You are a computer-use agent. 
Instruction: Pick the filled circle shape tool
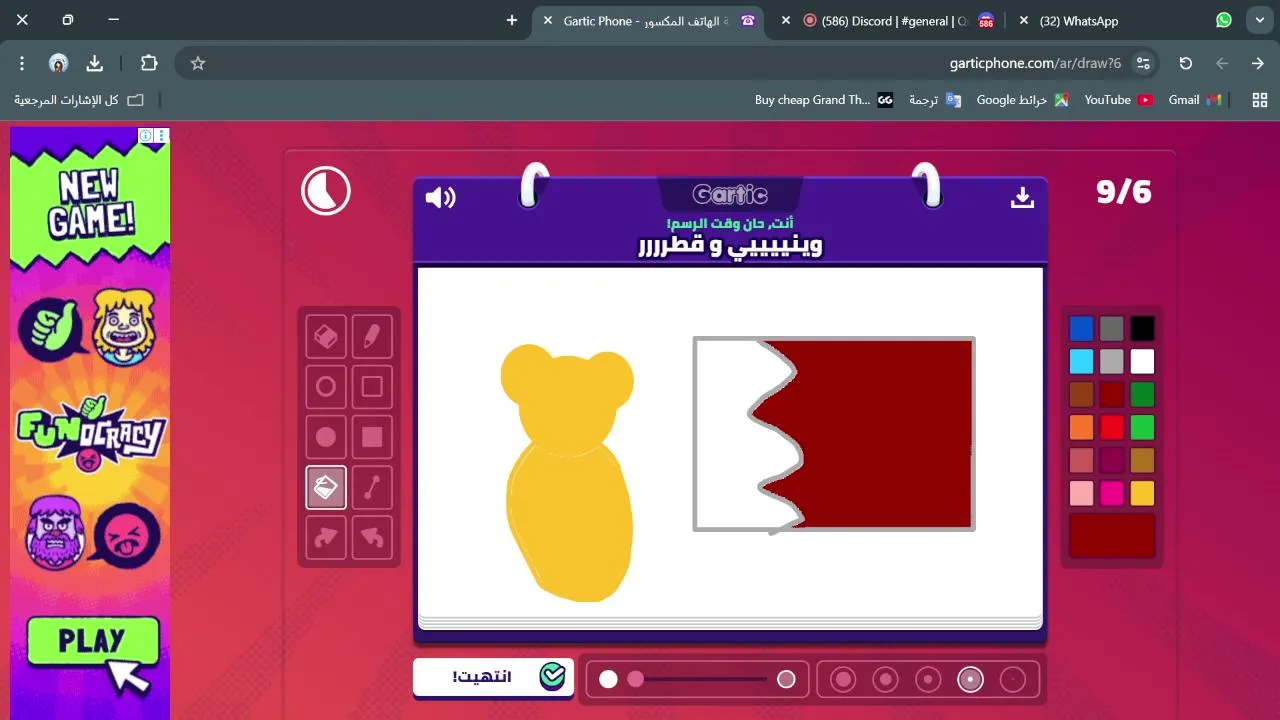click(x=326, y=437)
